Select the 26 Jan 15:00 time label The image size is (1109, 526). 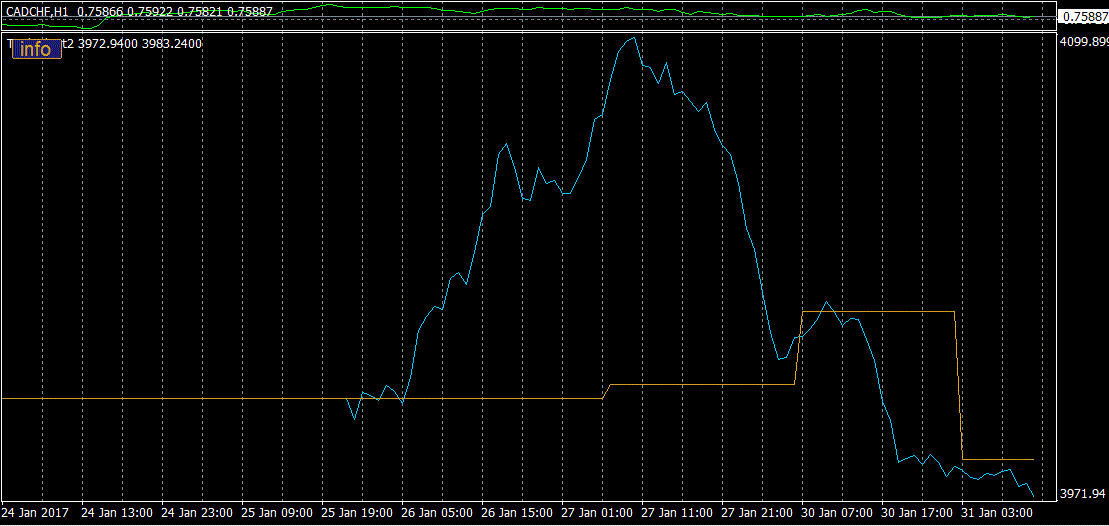tap(517, 512)
